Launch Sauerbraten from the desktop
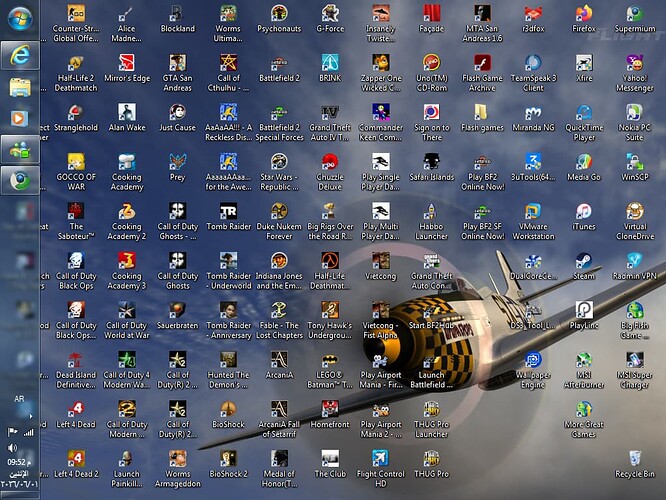 click(178, 316)
